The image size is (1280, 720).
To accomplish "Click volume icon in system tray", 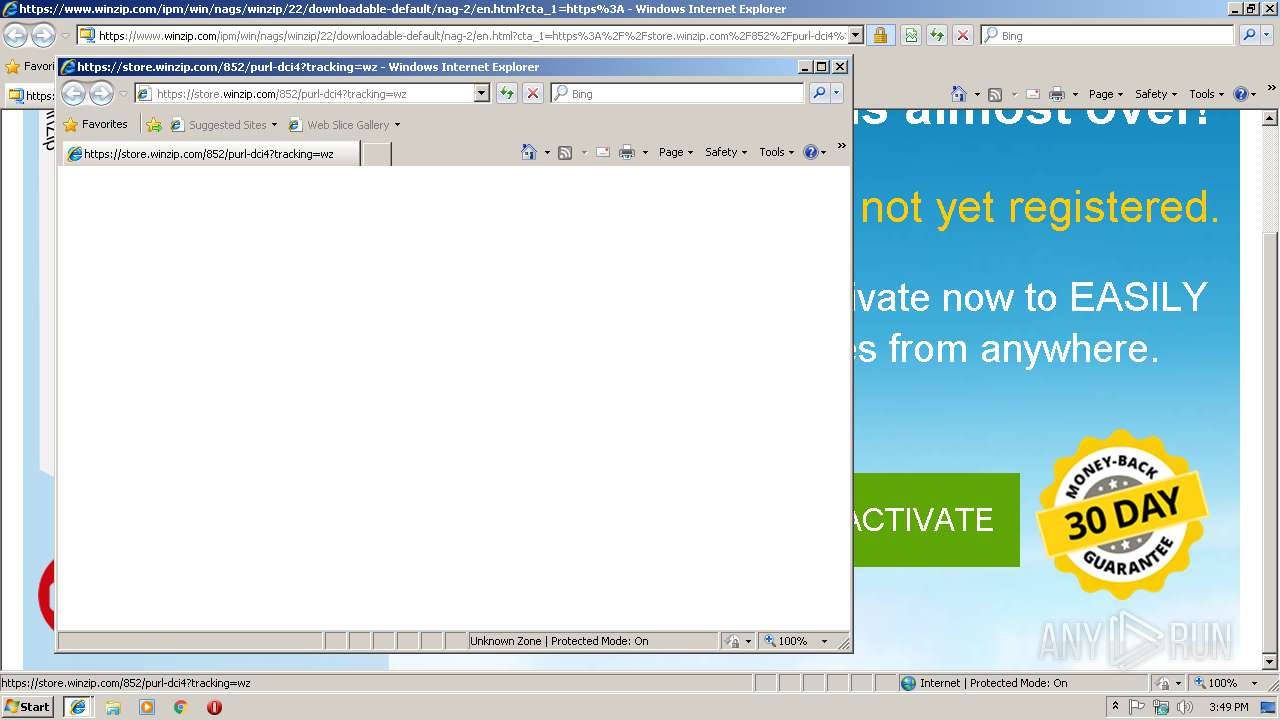I will coord(1185,707).
